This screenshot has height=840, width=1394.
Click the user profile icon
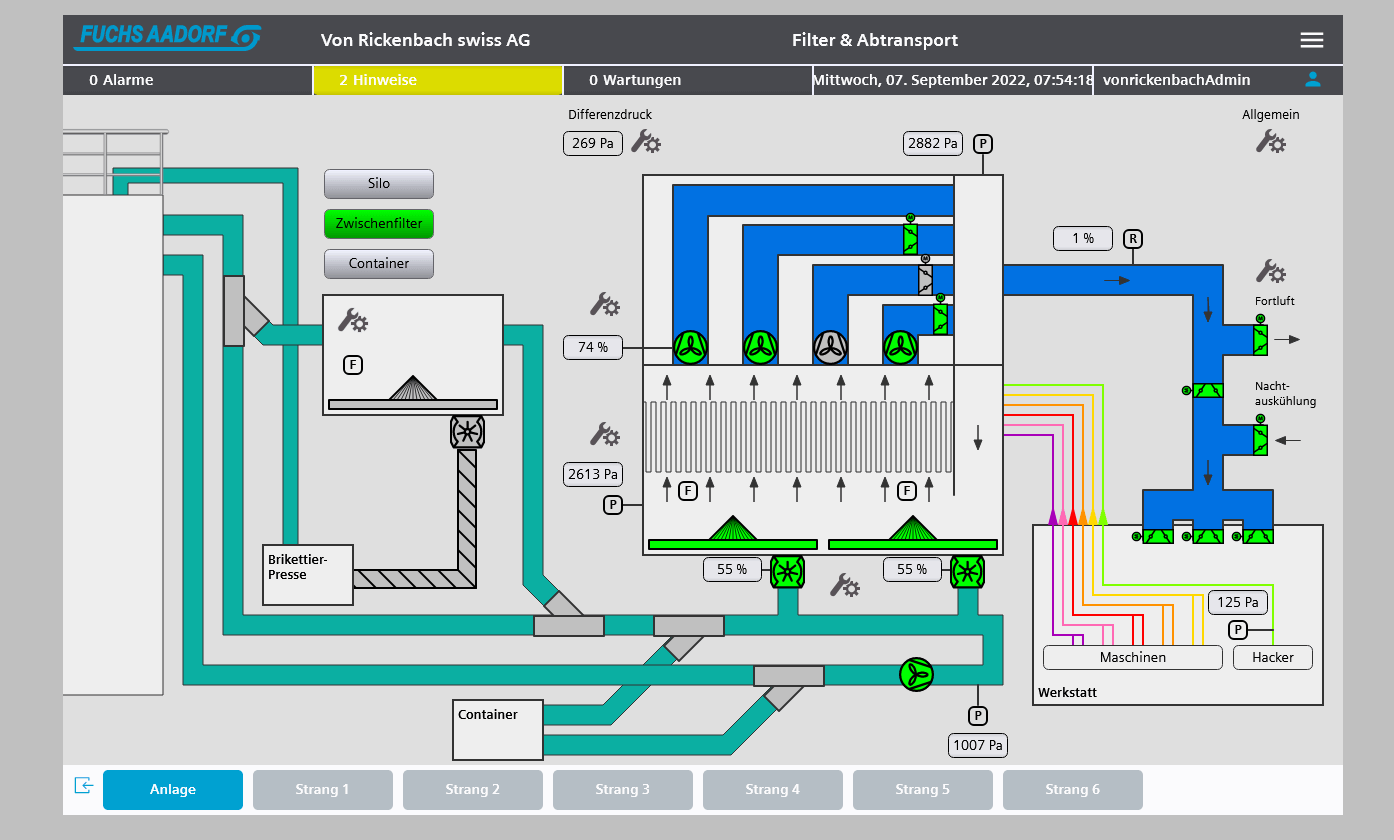click(x=1313, y=79)
